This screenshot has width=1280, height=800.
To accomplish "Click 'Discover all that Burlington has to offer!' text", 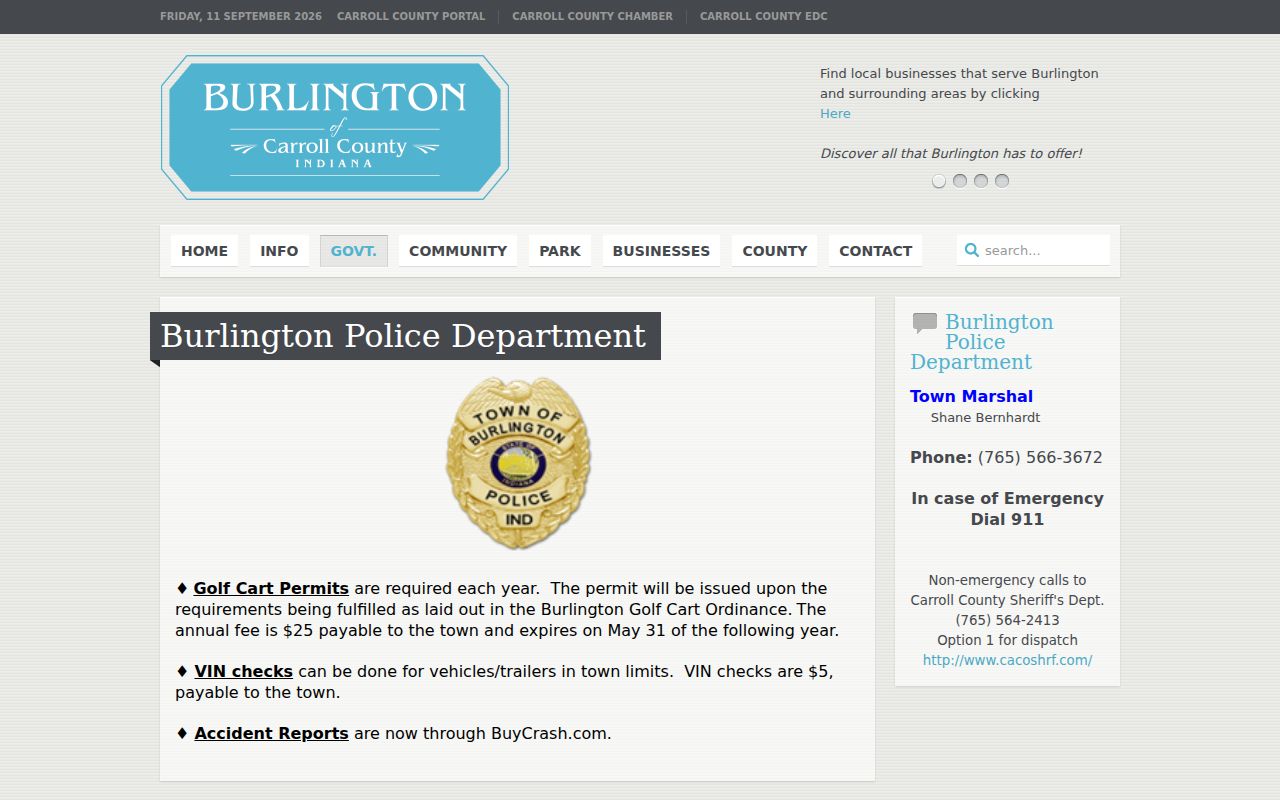I will tap(951, 154).
